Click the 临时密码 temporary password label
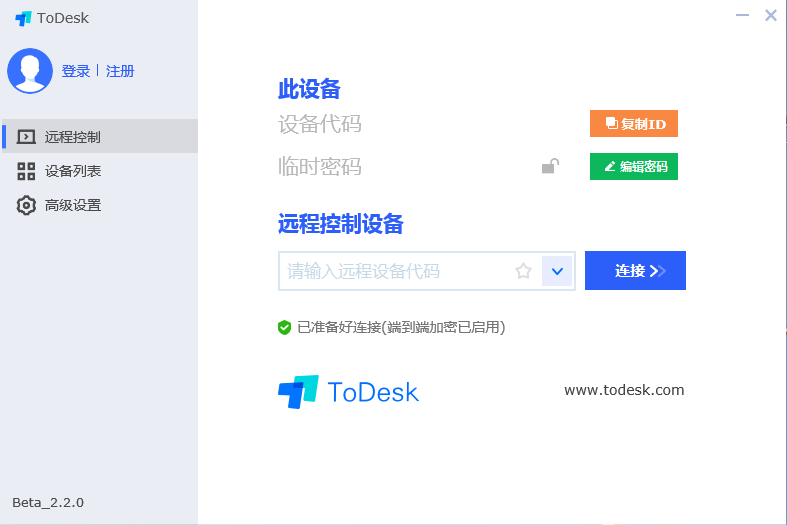 [320, 166]
